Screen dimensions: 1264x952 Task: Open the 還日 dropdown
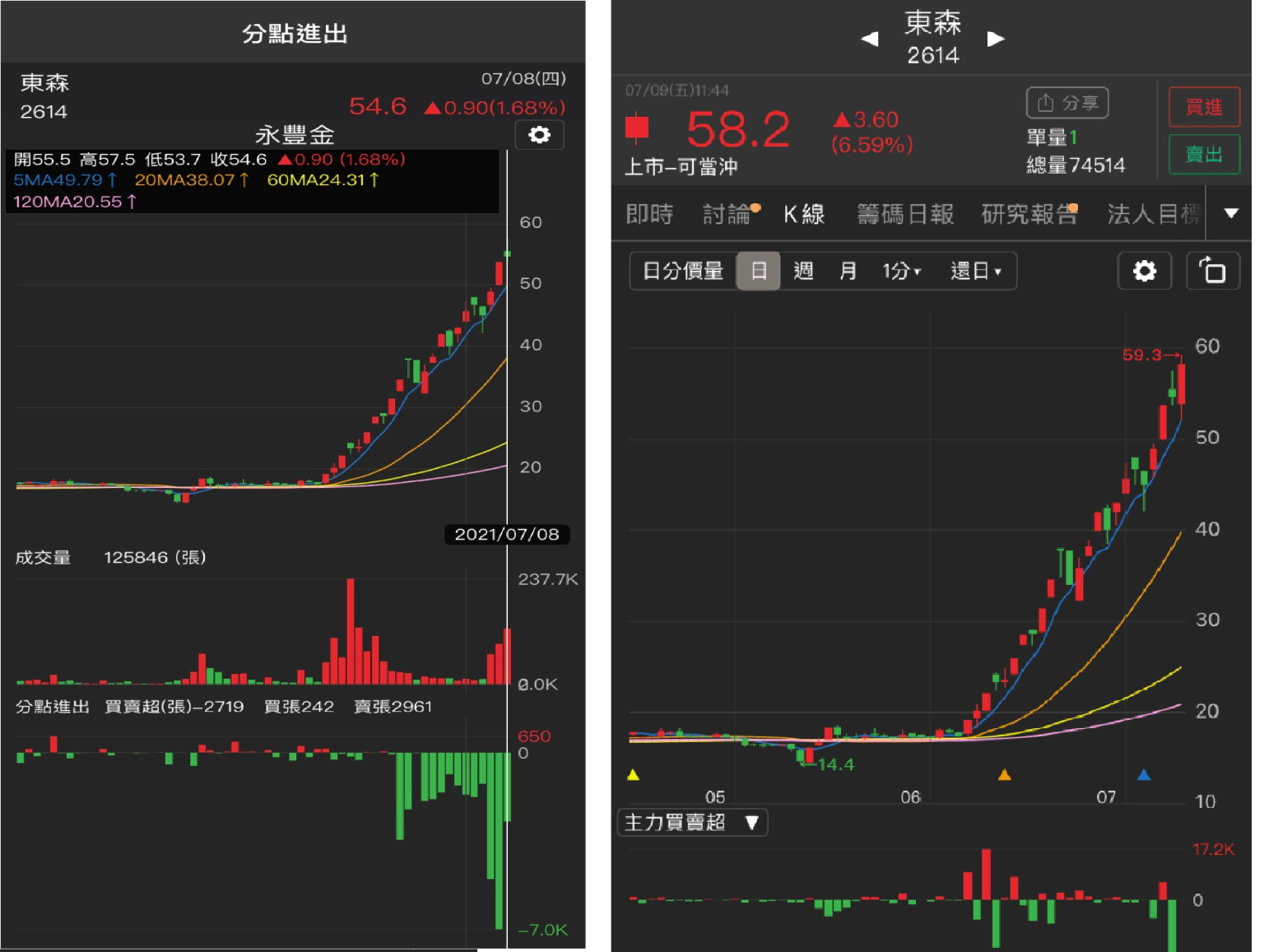click(975, 271)
